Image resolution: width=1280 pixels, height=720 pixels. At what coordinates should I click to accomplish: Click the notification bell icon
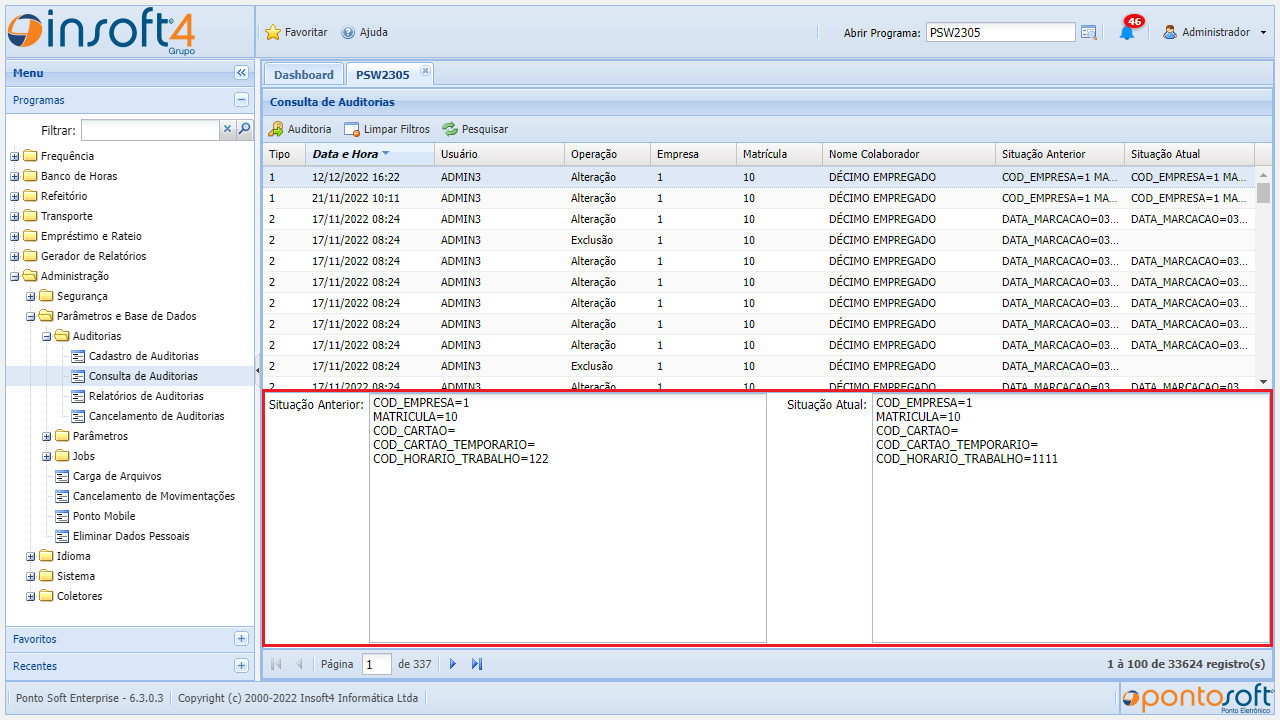tap(1126, 32)
